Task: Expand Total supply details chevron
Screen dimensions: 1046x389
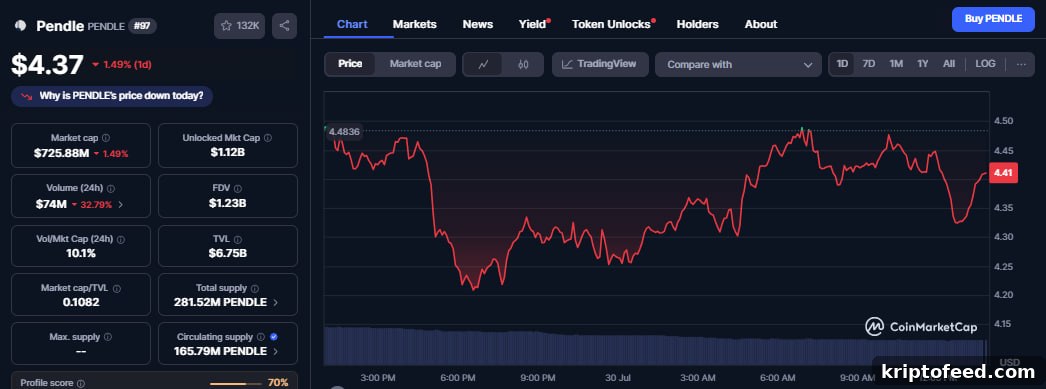Action: tap(276, 302)
